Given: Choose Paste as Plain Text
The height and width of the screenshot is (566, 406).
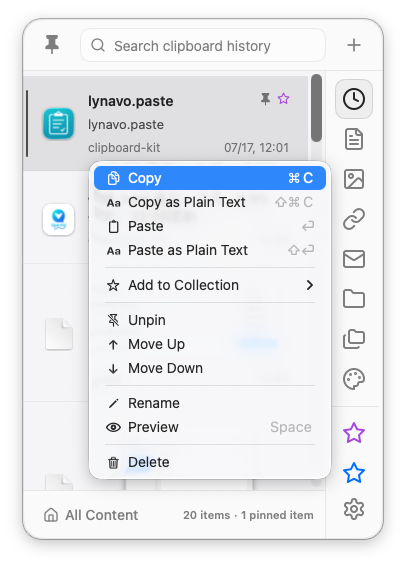Looking at the screenshot, I should click(x=210, y=250).
